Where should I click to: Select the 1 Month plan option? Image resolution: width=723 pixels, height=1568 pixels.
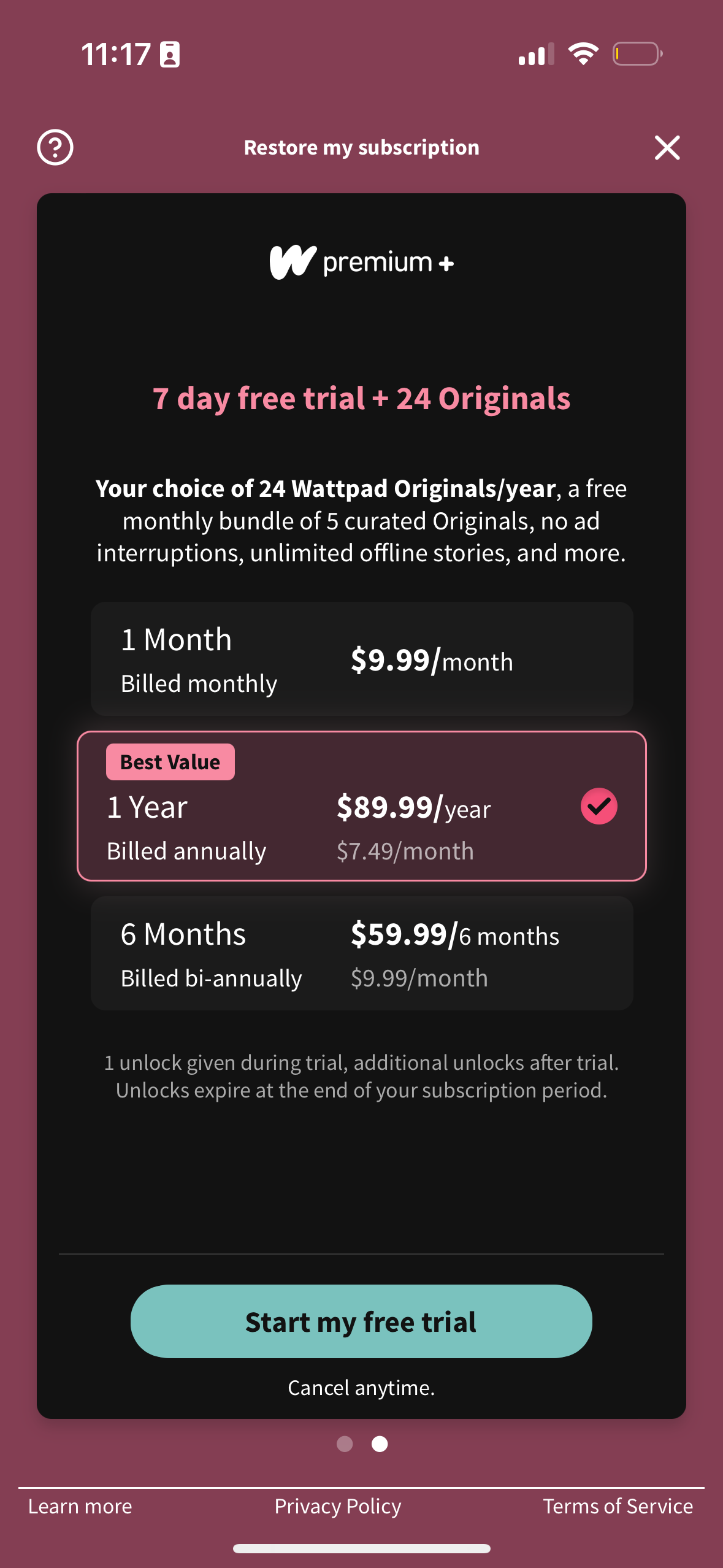[x=362, y=659]
